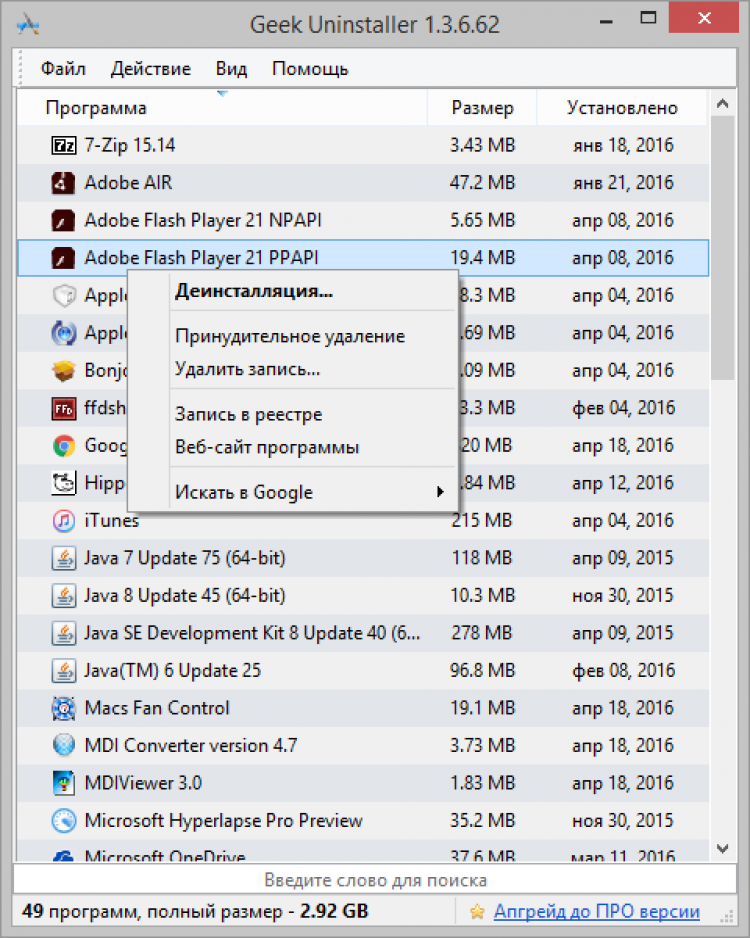The height and width of the screenshot is (938, 750).
Task: Select the 7-Zip 15.14 row name
Action: (x=130, y=145)
